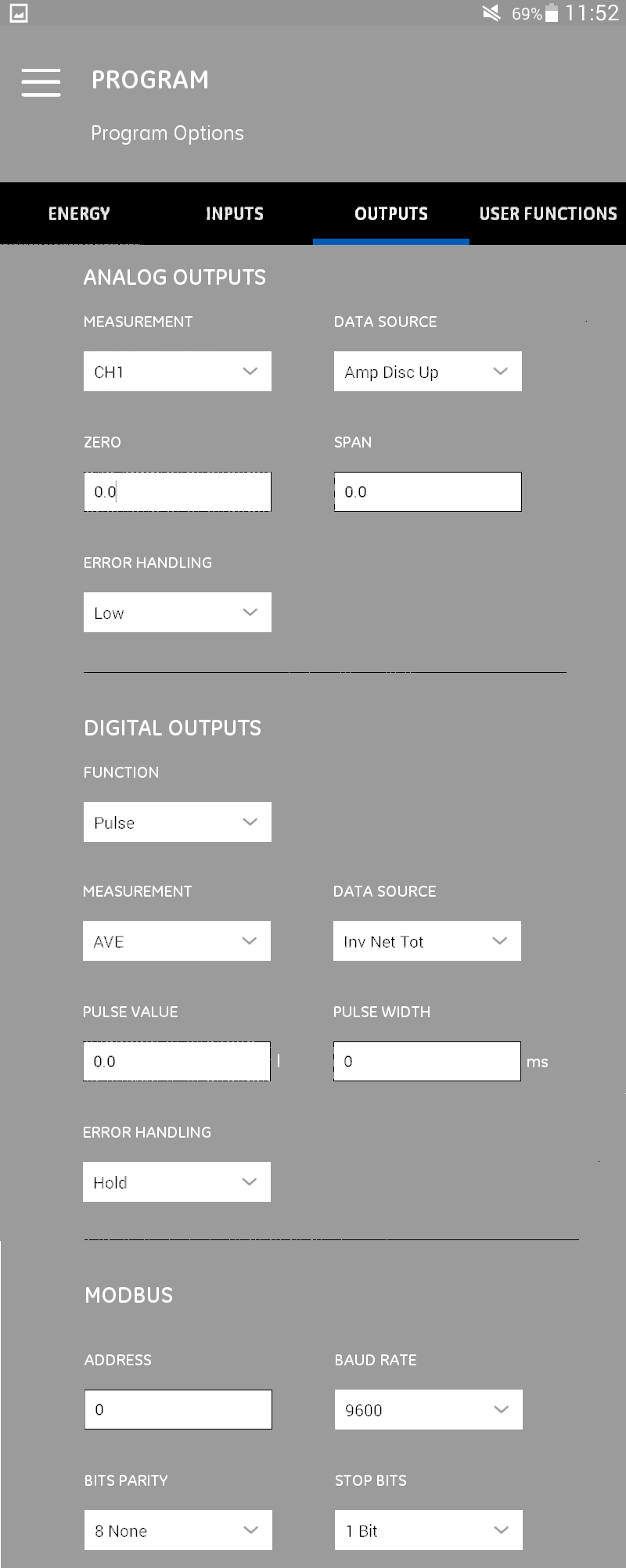Open the hamburger navigation menu
This screenshot has height=1568, width=626.
(x=41, y=82)
